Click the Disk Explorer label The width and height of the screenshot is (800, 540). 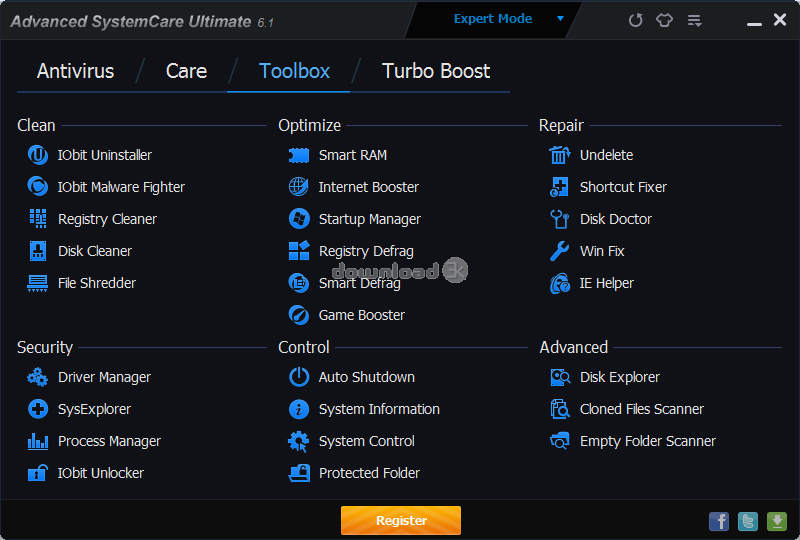pyautogui.click(x=619, y=377)
